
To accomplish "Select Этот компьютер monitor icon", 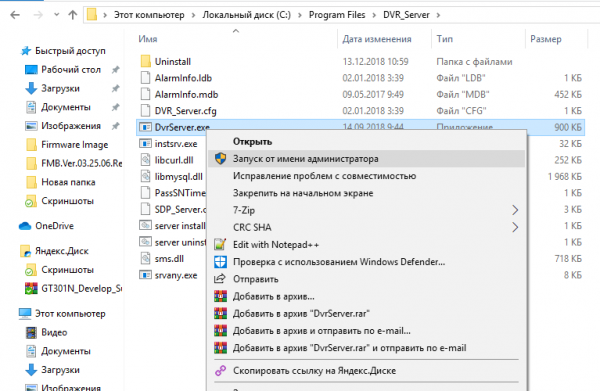I will (25, 314).
